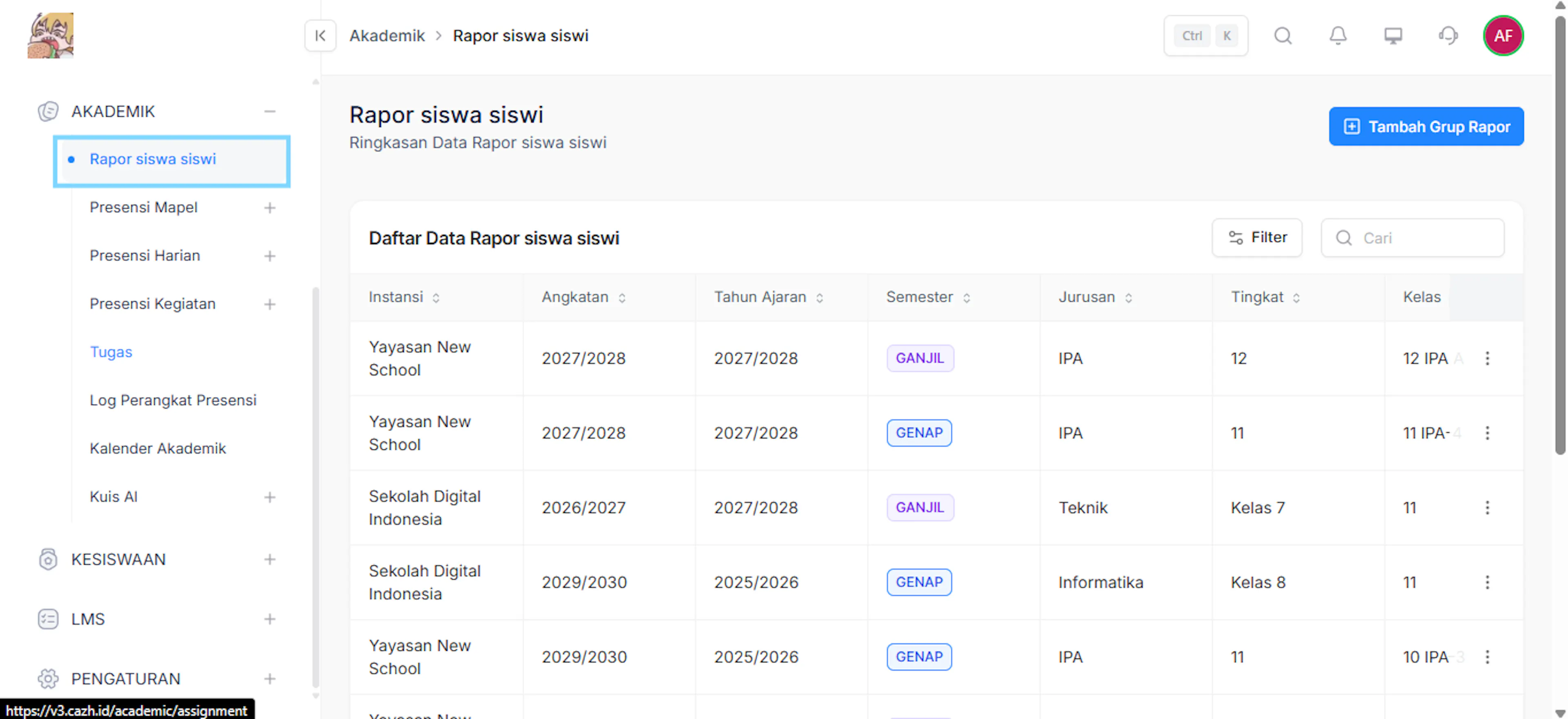The height and width of the screenshot is (719, 1568).
Task: Click GANJIL badge in 12 IPA row
Action: click(x=920, y=358)
